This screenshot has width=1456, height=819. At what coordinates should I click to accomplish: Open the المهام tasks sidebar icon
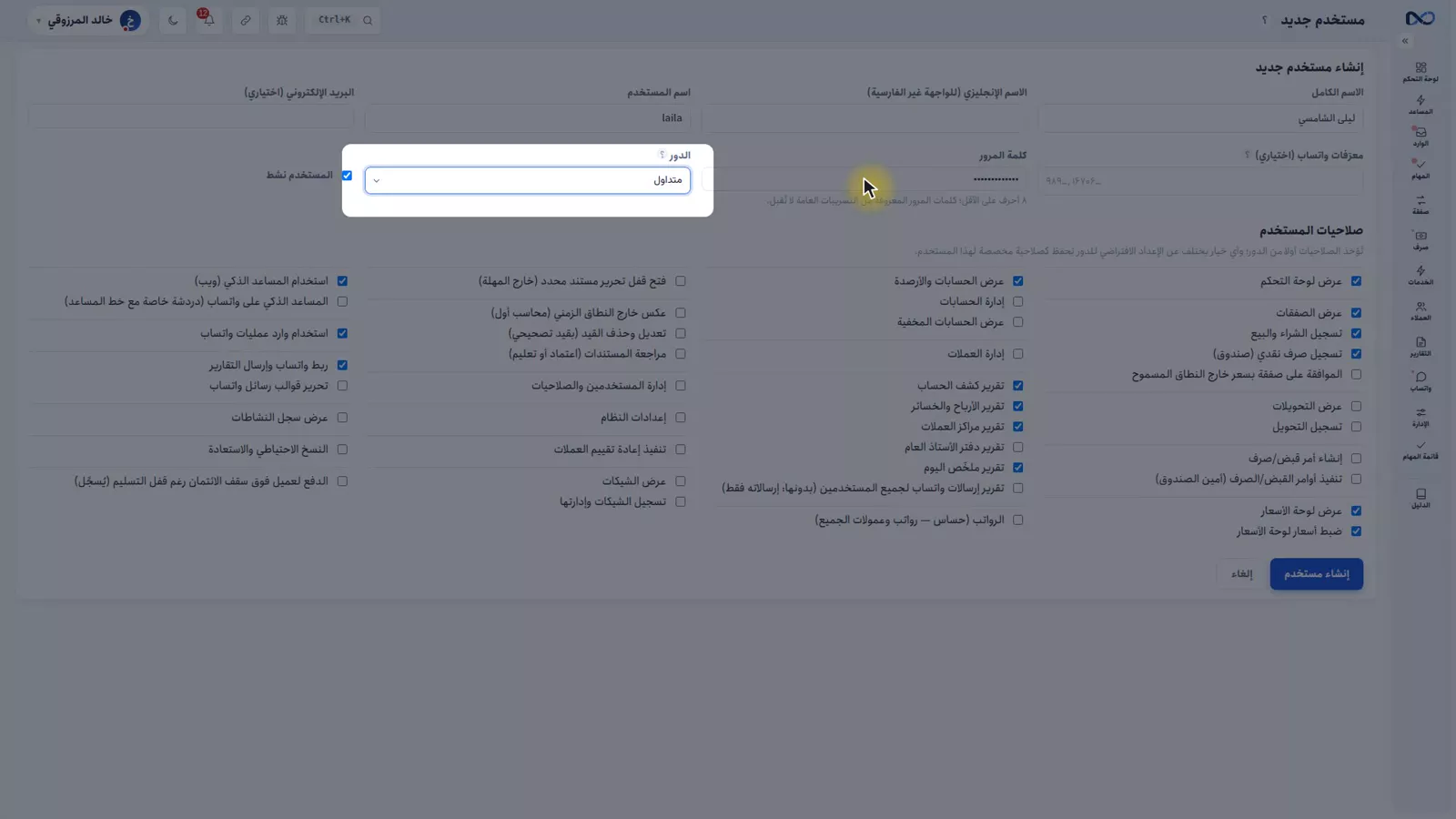(1421, 169)
